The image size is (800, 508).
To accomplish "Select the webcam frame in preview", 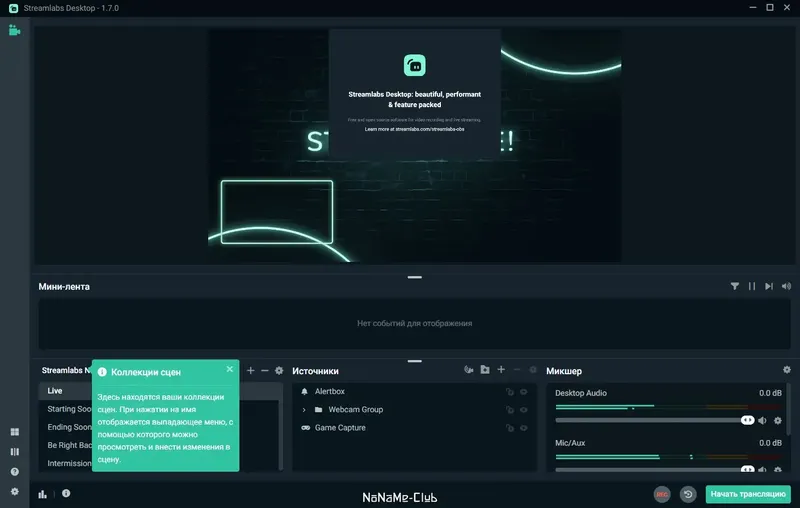I will [x=277, y=212].
